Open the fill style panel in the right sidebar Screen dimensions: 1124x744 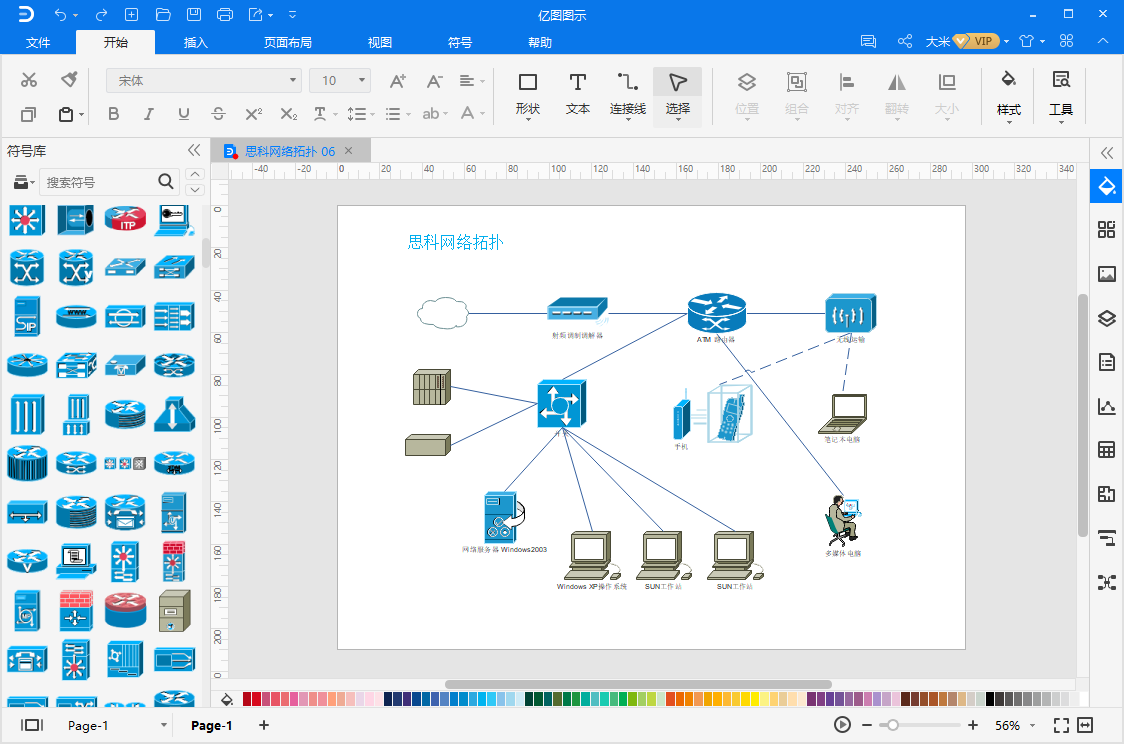tap(1107, 186)
